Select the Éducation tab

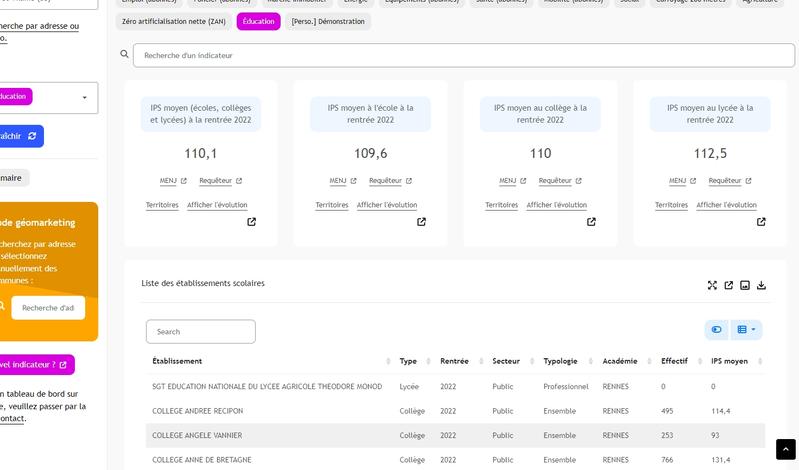(258, 21)
